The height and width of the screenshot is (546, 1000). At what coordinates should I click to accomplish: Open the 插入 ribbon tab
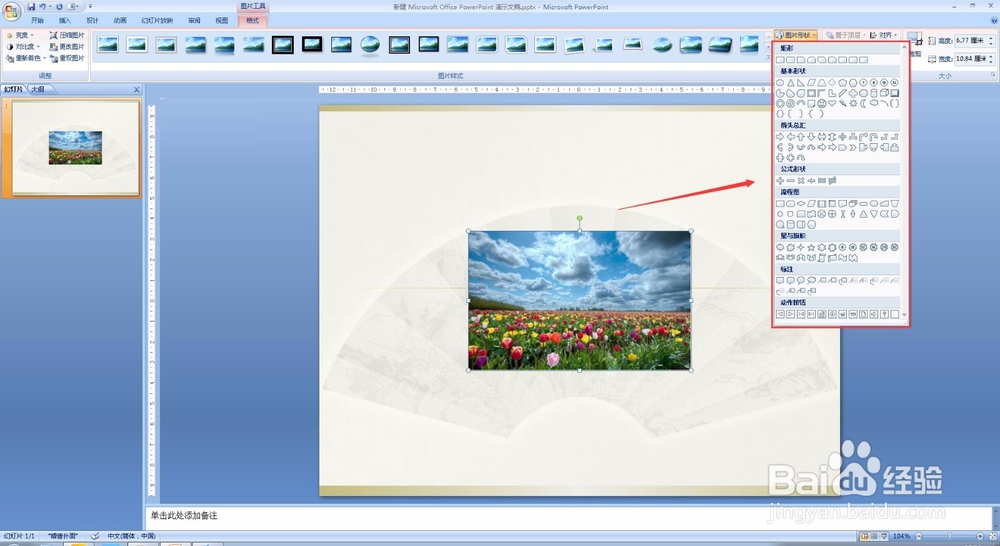(64, 20)
